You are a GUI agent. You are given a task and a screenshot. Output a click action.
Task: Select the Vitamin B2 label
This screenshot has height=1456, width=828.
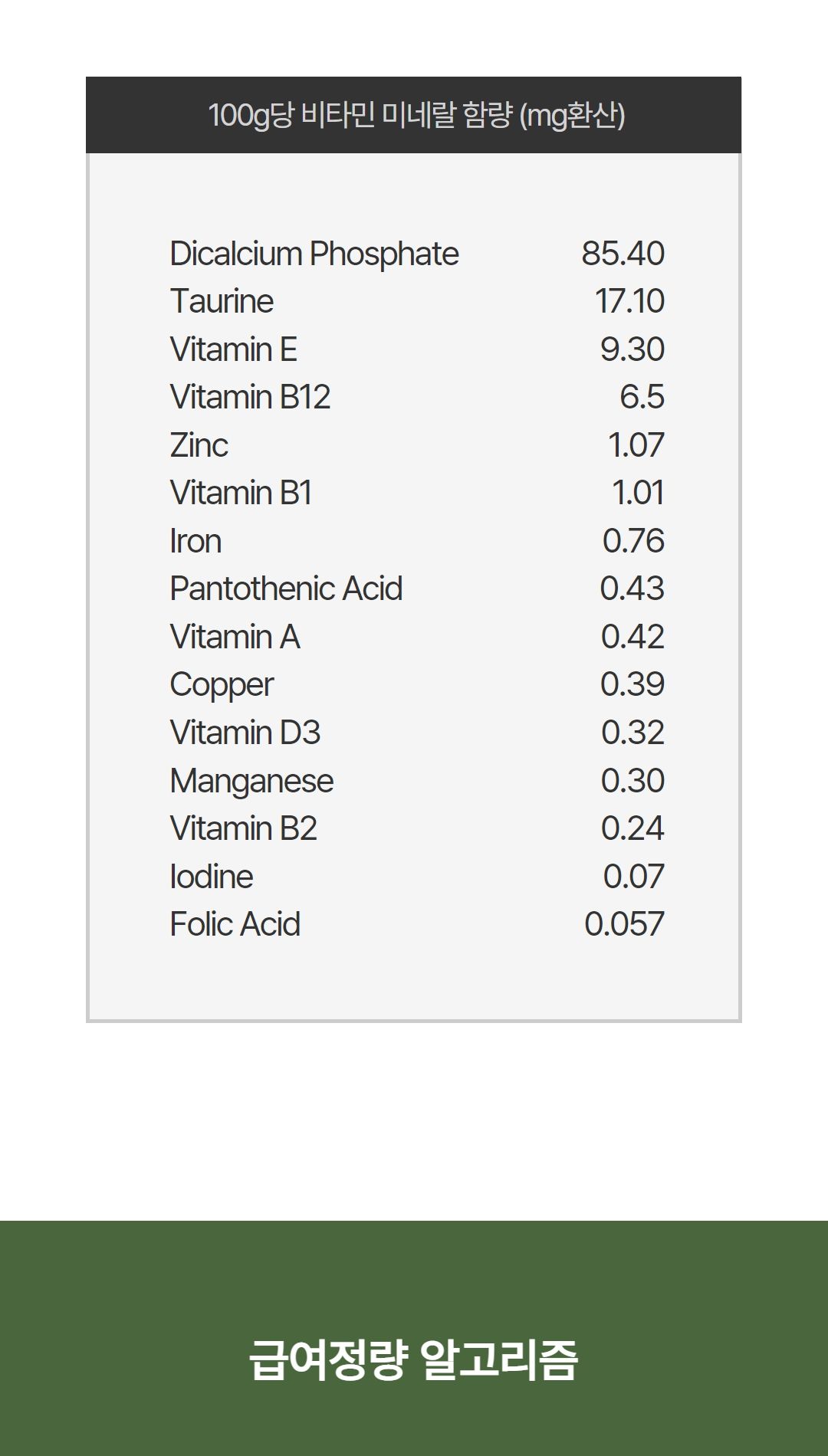point(243,828)
